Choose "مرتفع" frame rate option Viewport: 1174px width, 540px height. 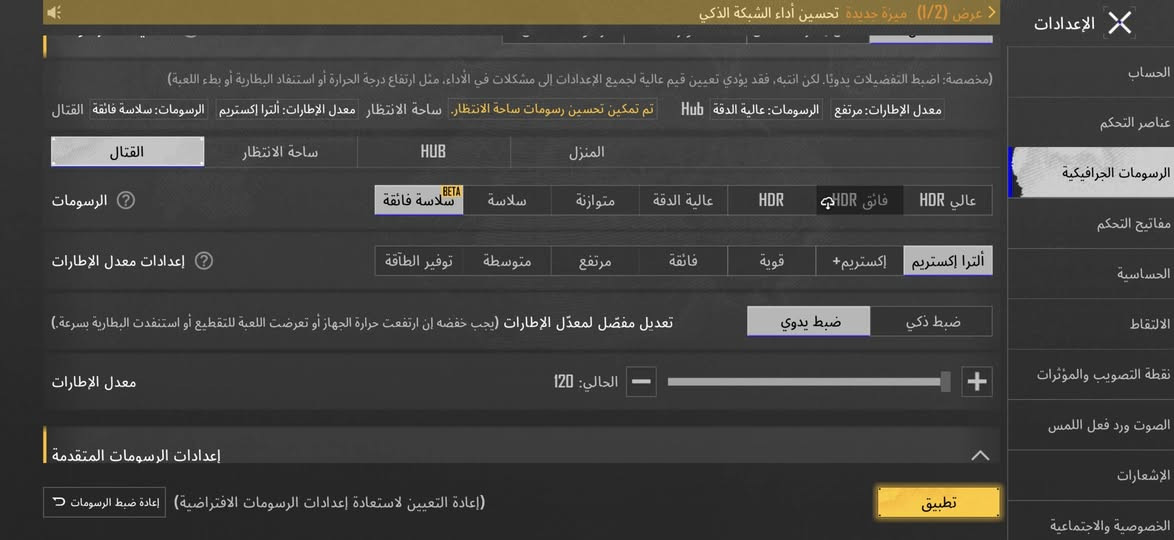pos(595,261)
